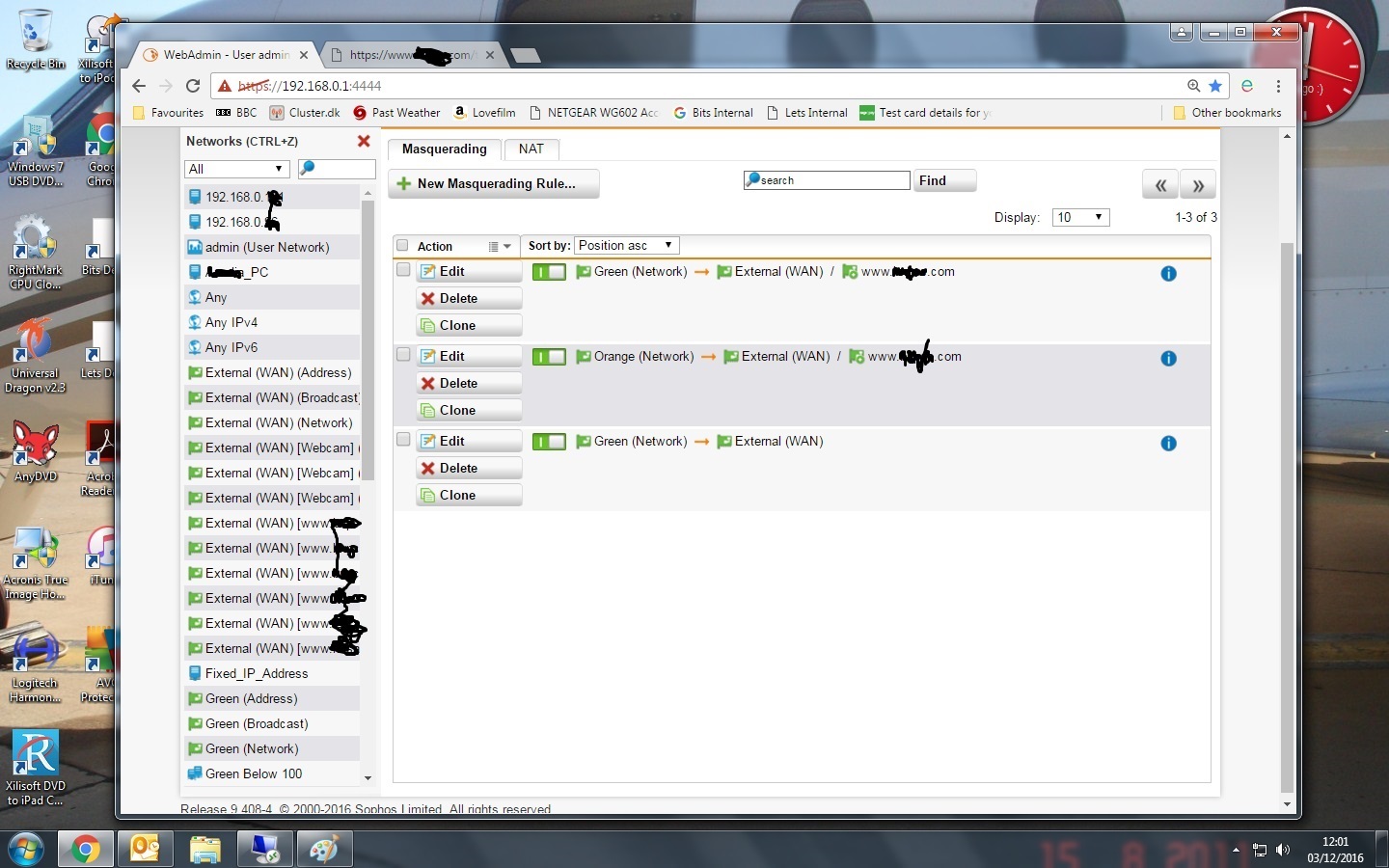This screenshot has height=868, width=1389.
Task: Click the Networks panel search field
Action: pos(337,169)
